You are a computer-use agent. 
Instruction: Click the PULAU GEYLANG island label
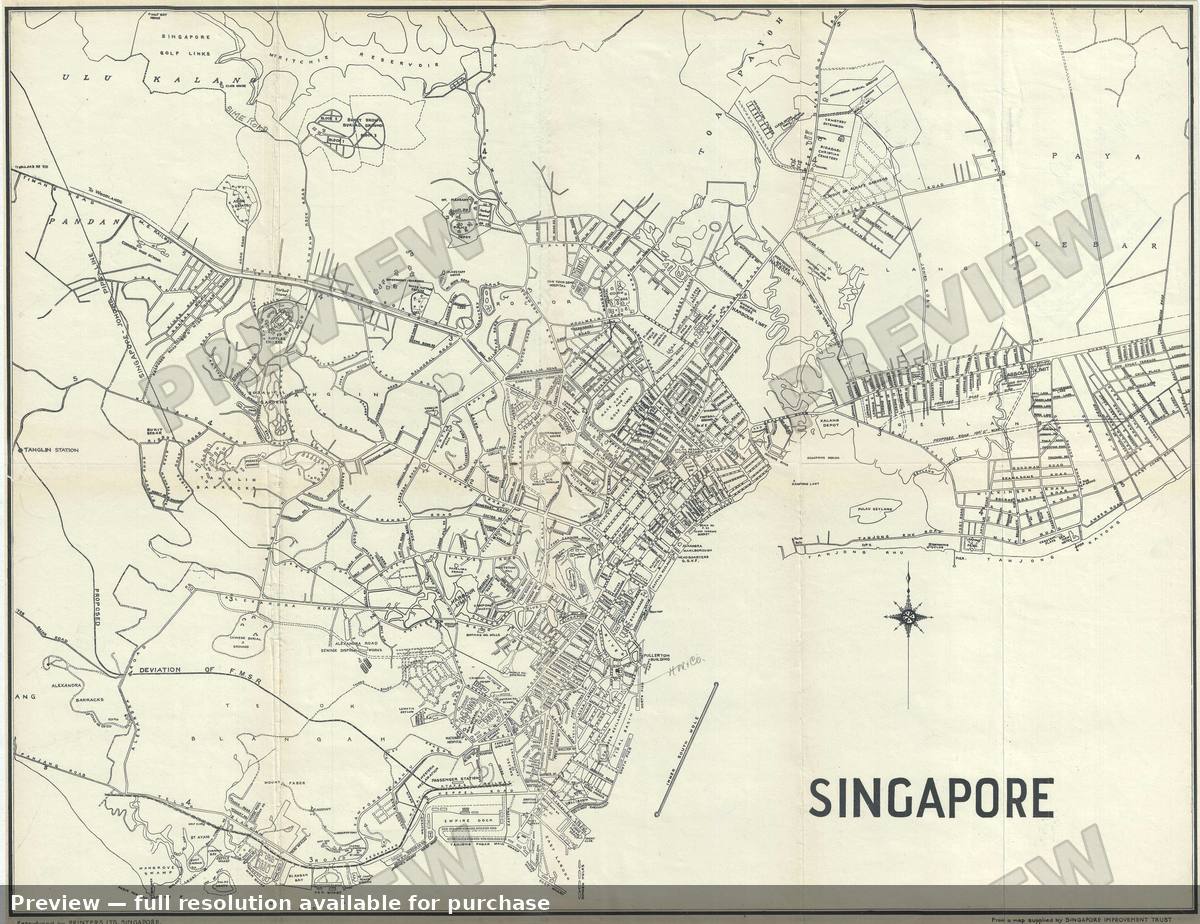coord(873,509)
